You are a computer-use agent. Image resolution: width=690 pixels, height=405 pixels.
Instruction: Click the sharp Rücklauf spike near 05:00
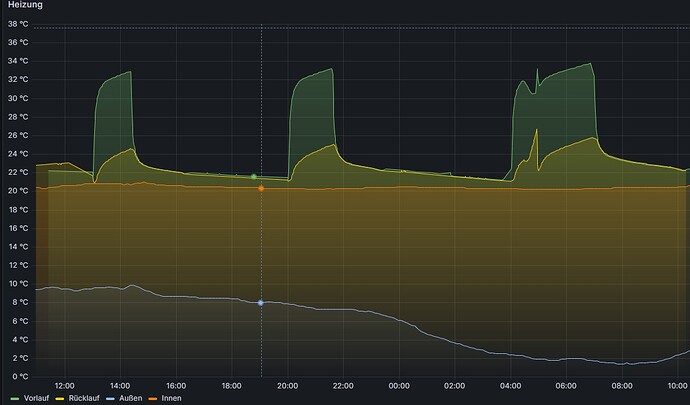pyautogui.click(x=537, y=130)
